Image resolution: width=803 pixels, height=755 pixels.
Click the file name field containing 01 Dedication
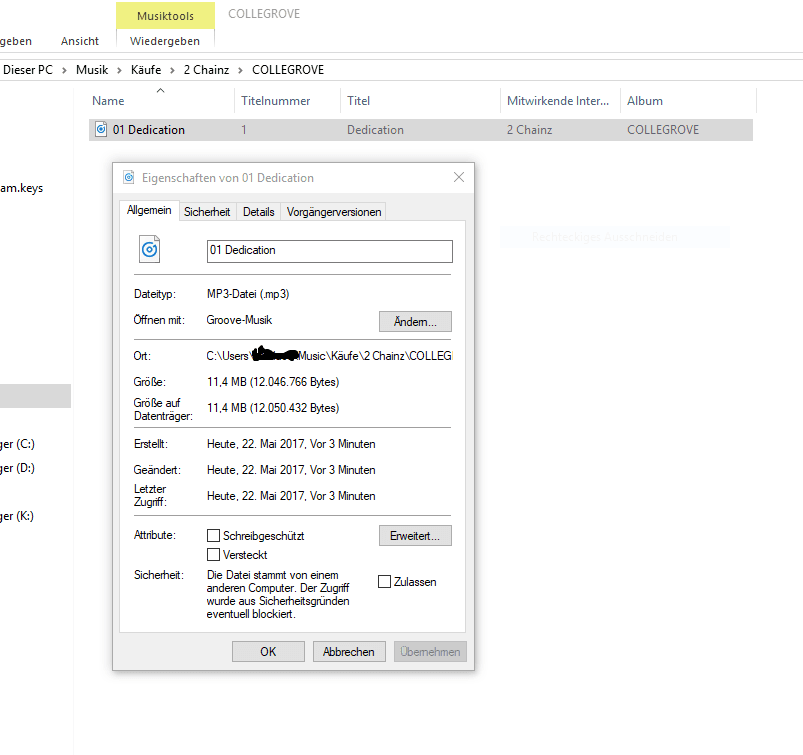pos(330,251)
